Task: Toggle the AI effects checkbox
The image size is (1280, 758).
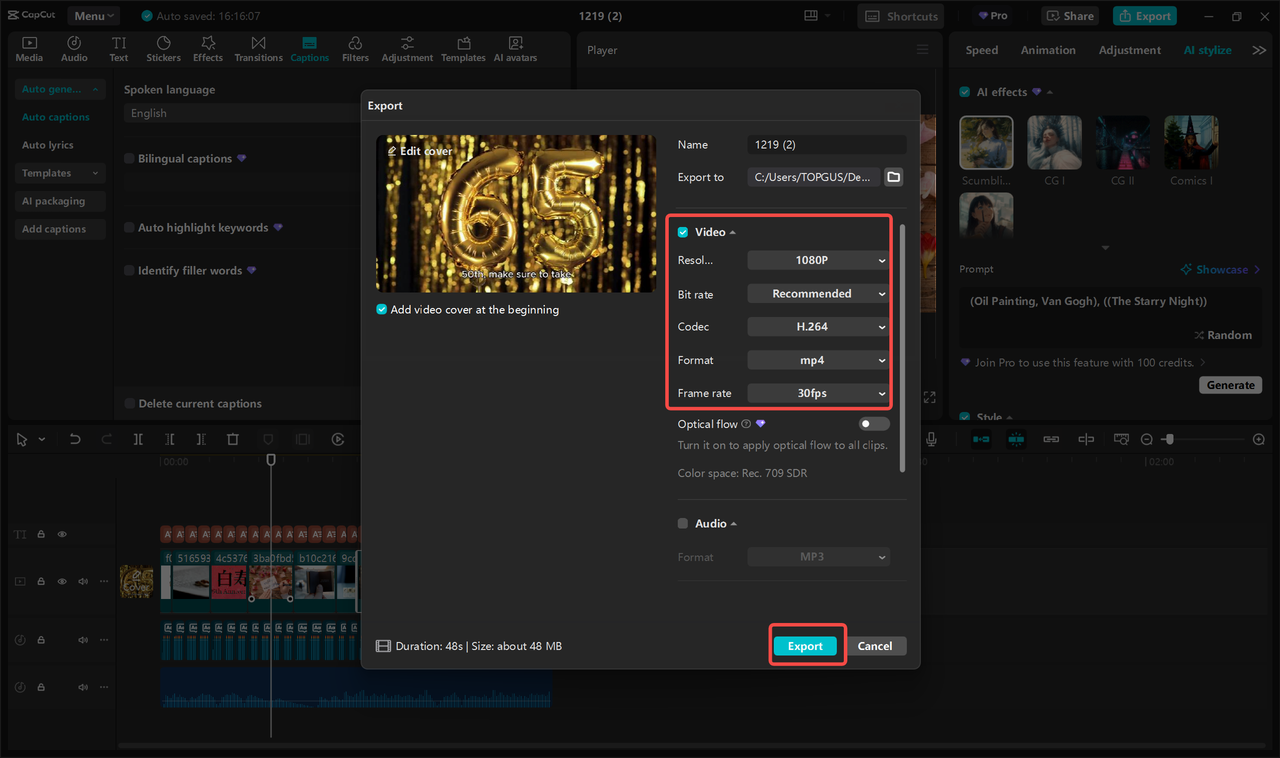Action: 965,92
